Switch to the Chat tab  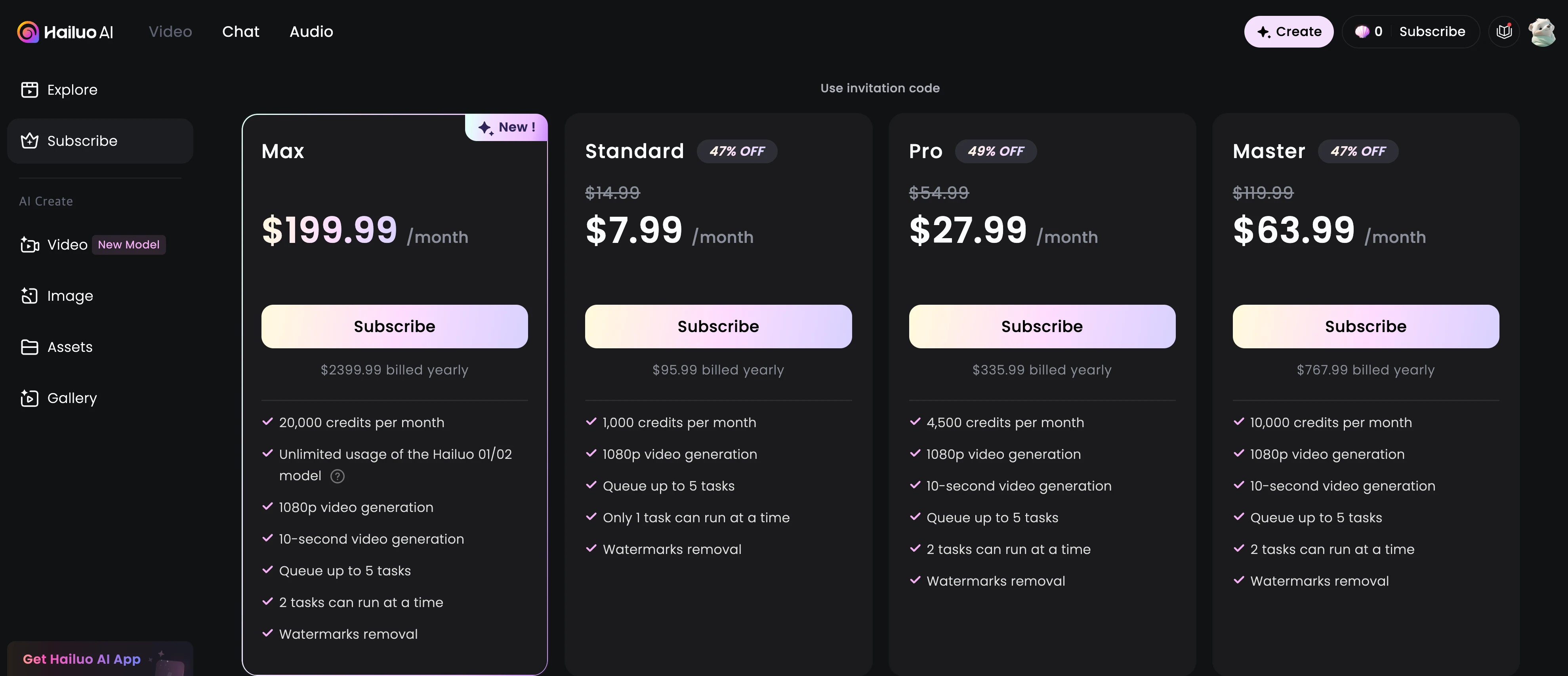(240, 32)
